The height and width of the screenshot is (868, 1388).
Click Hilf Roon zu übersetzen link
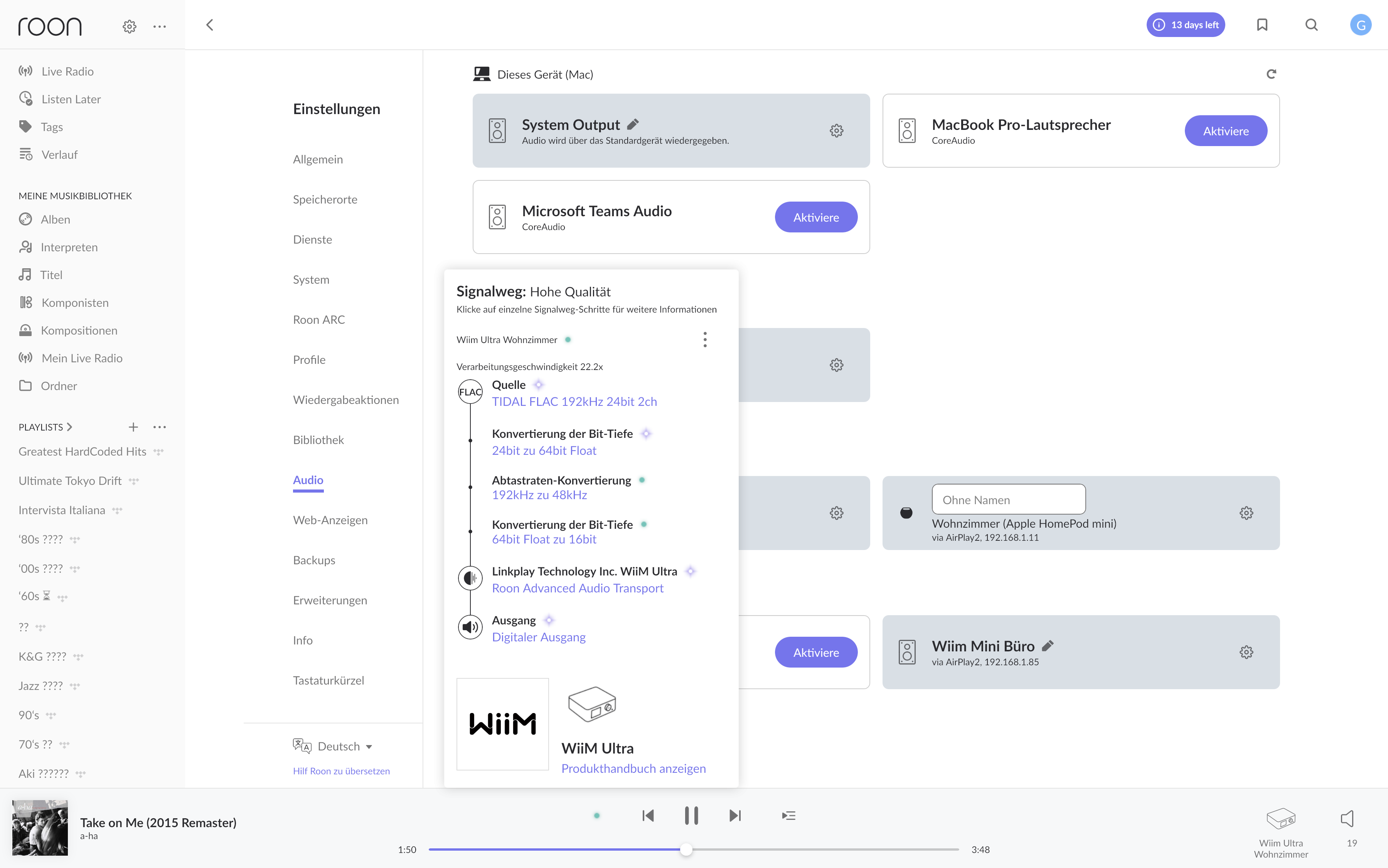pos(341,771)
